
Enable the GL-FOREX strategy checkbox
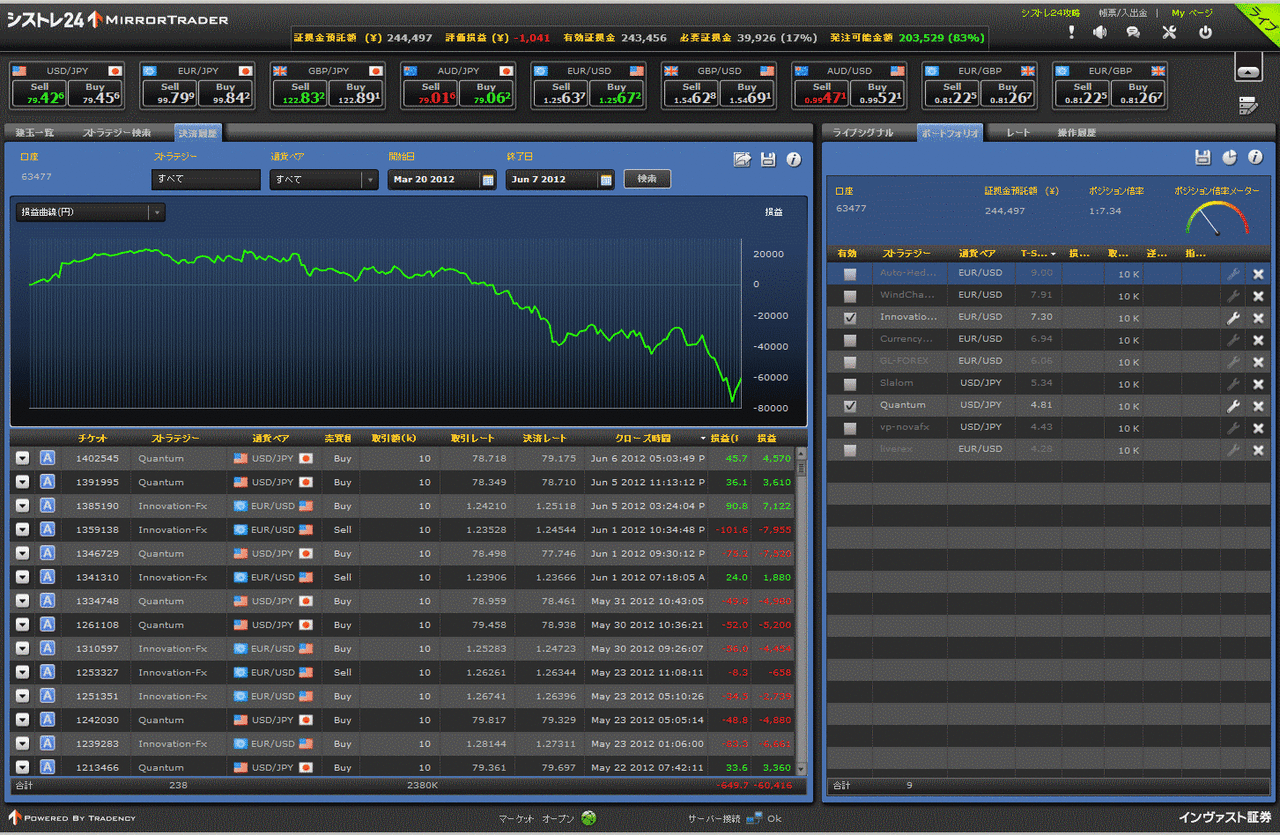pyautogui.click(x=850, y=362)
